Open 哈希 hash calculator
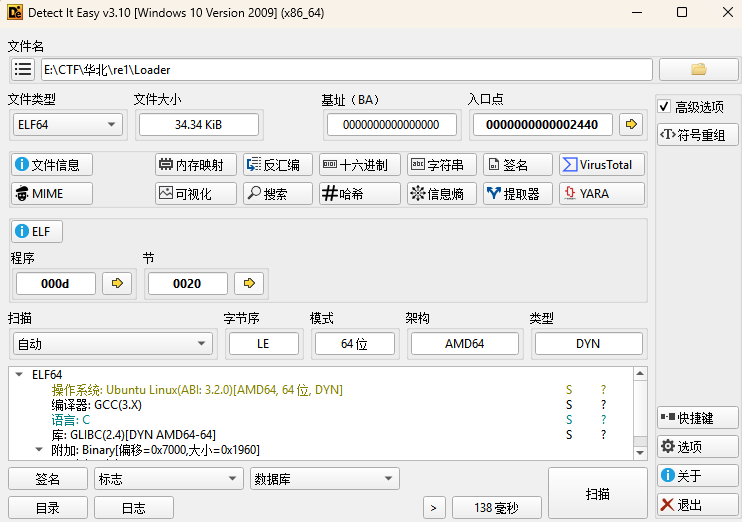 [x=360, y=194]
